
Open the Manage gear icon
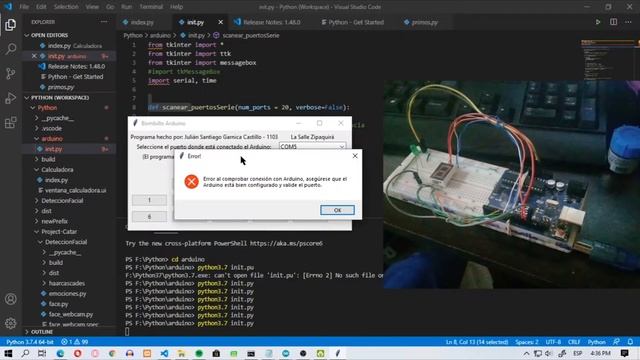(x=11, y=323)
